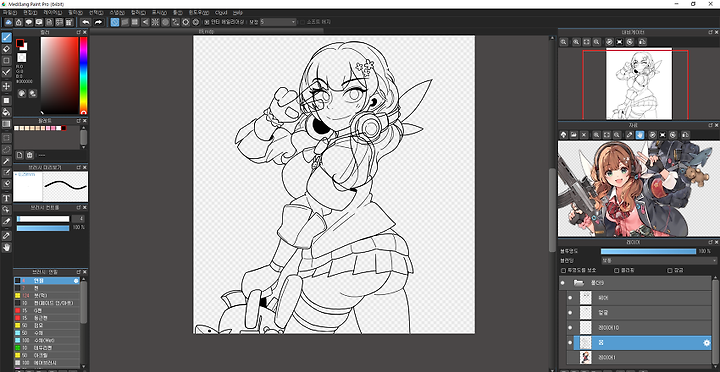
Task: Select the Dot tool below Eraser
Action: click(x=6, y=60)
